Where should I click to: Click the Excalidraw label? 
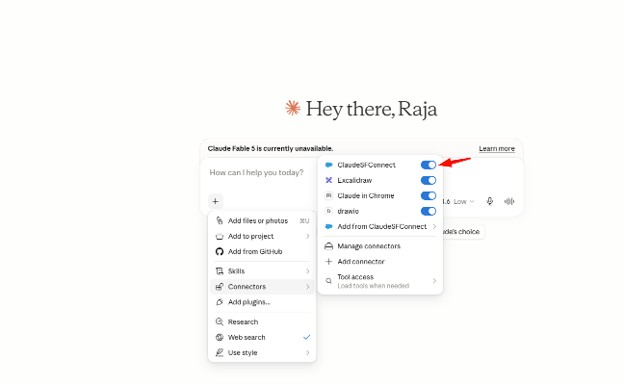click(355, 180)
